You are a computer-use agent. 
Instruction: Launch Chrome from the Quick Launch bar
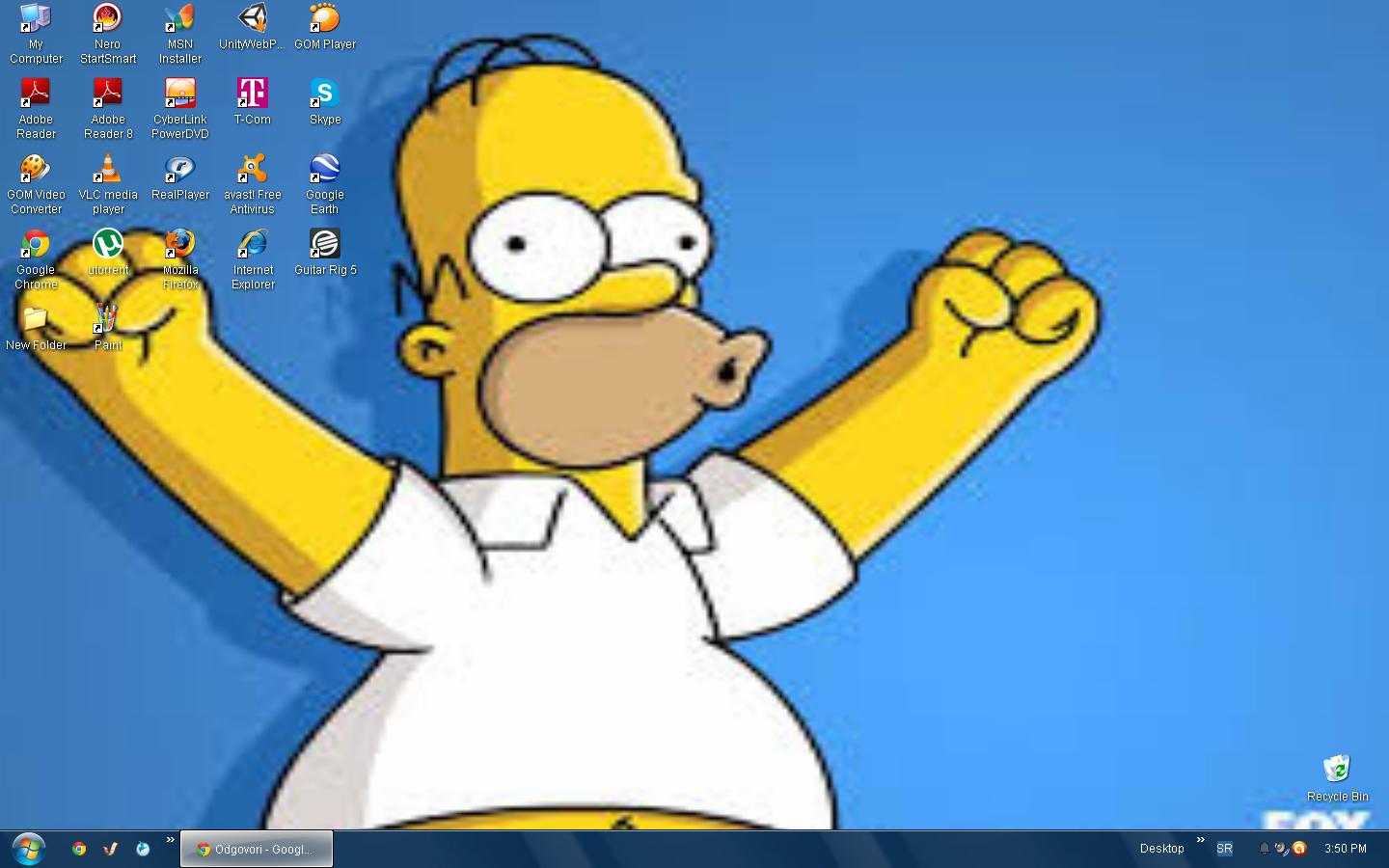point(79,849)
